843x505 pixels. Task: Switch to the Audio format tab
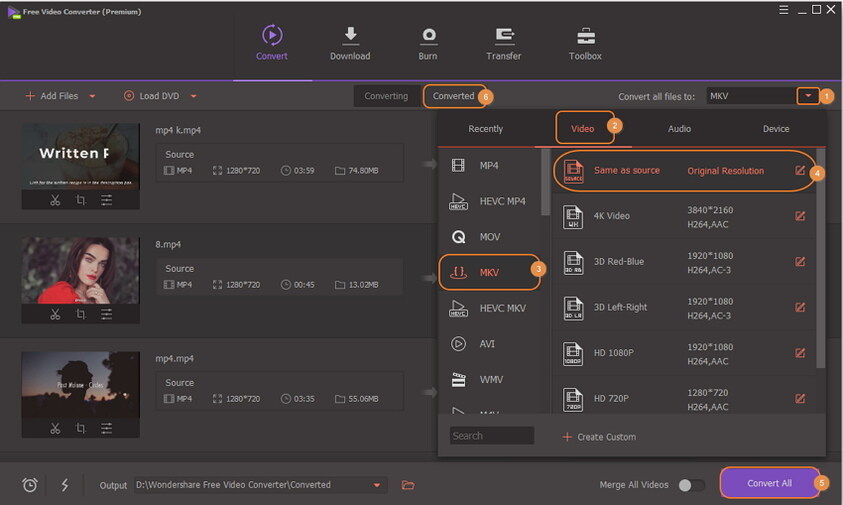(x=679, y=129)
